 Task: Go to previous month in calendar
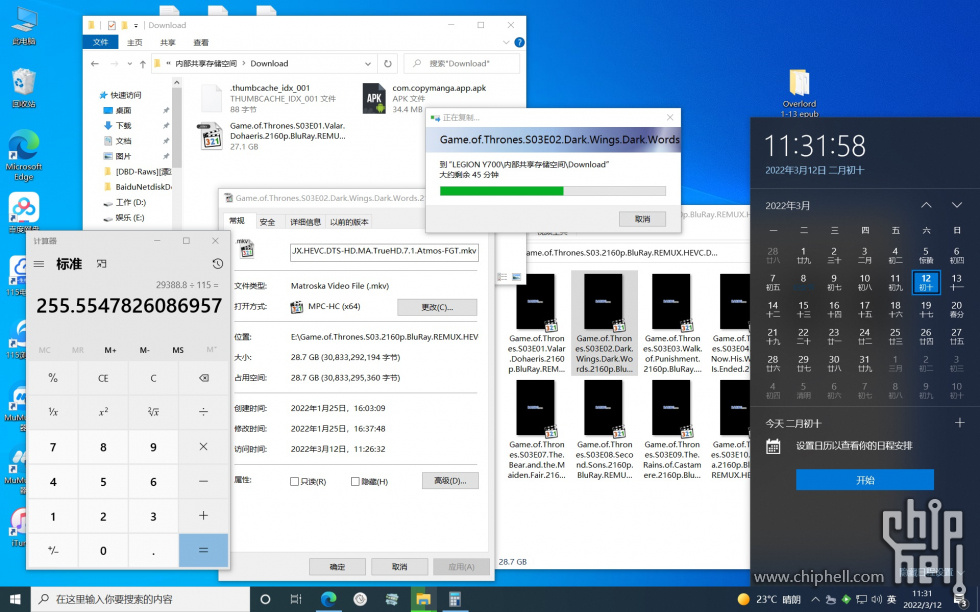pos(926,205)
